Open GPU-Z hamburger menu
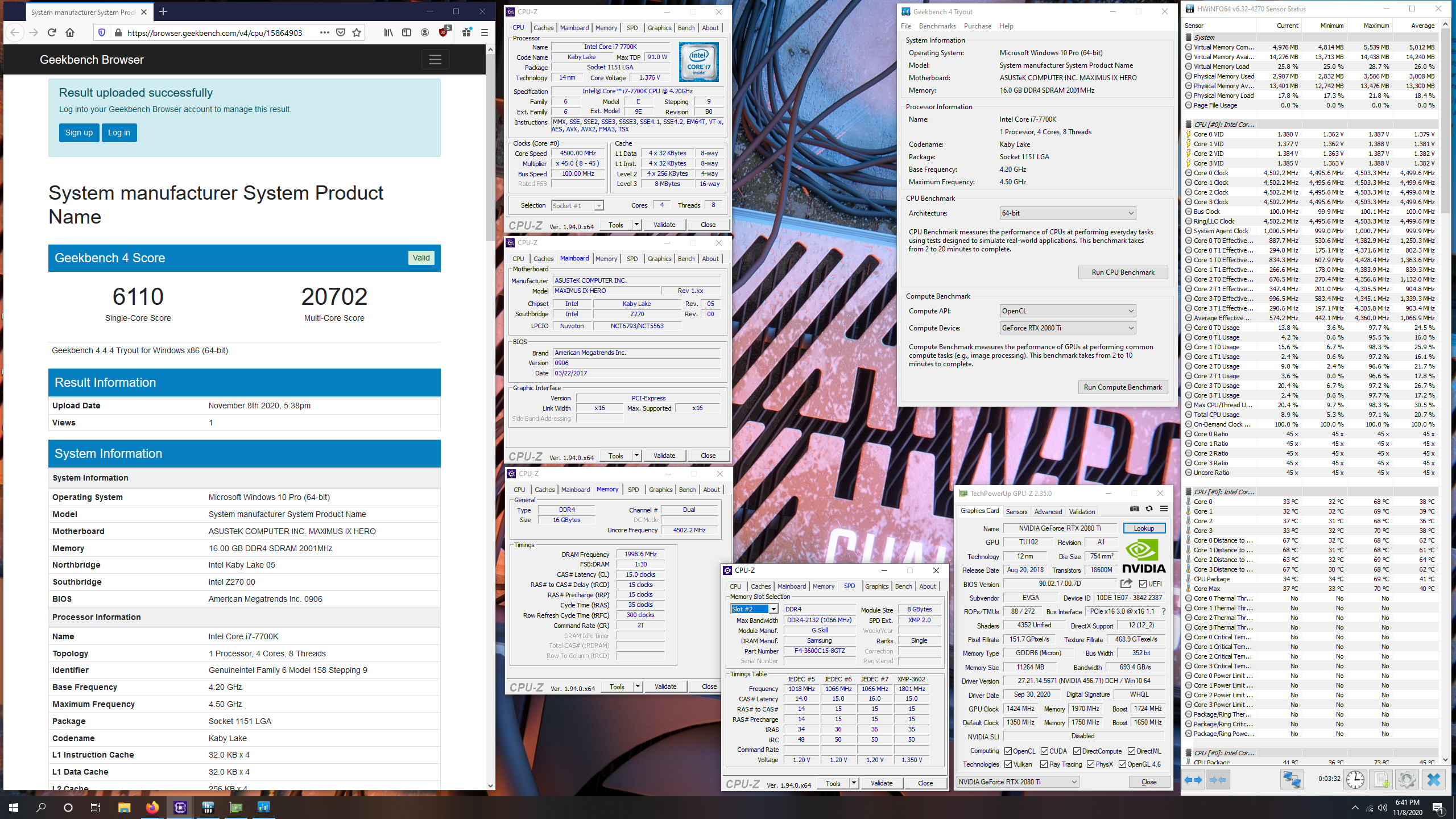The width and height of the screenshot is (1456, 819). click(1164, 508)
